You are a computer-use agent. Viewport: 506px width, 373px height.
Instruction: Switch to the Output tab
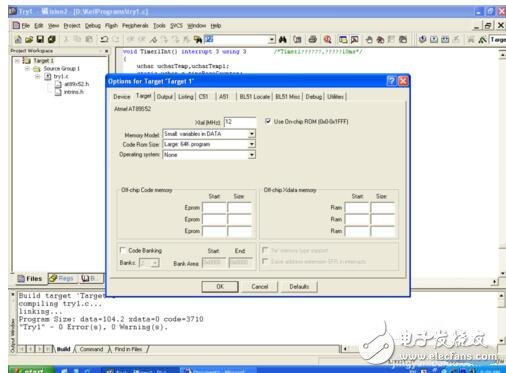pyautogui.click(x=165, y=97)
